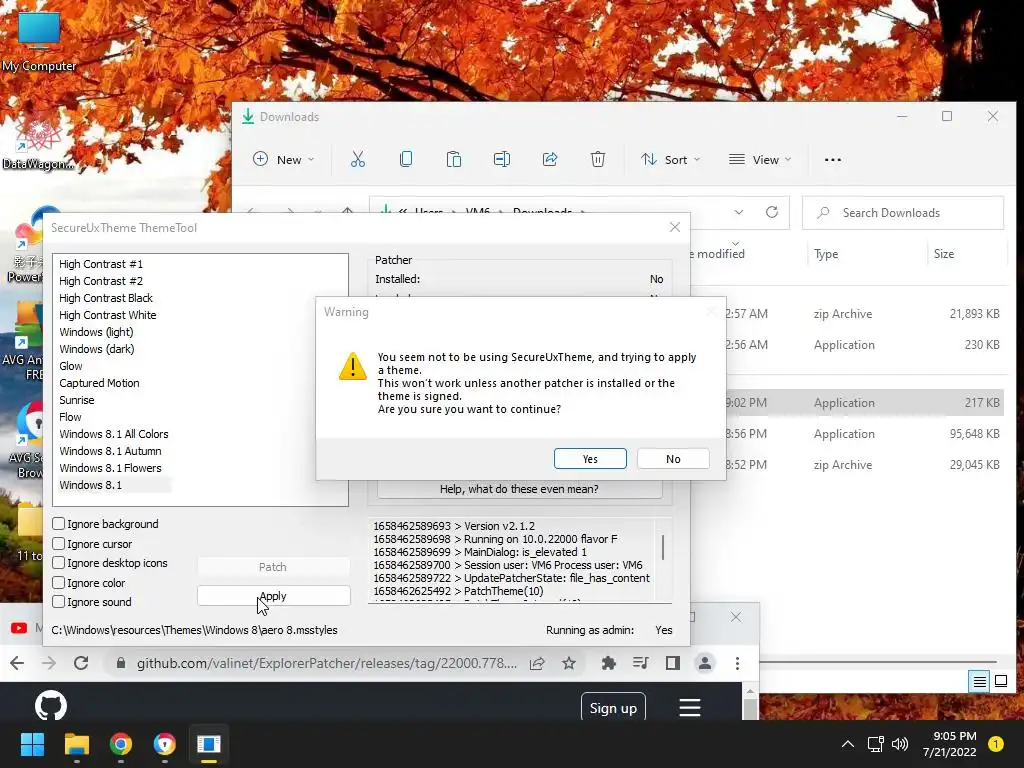Click the github.com address bar URL

pos(327,664)
